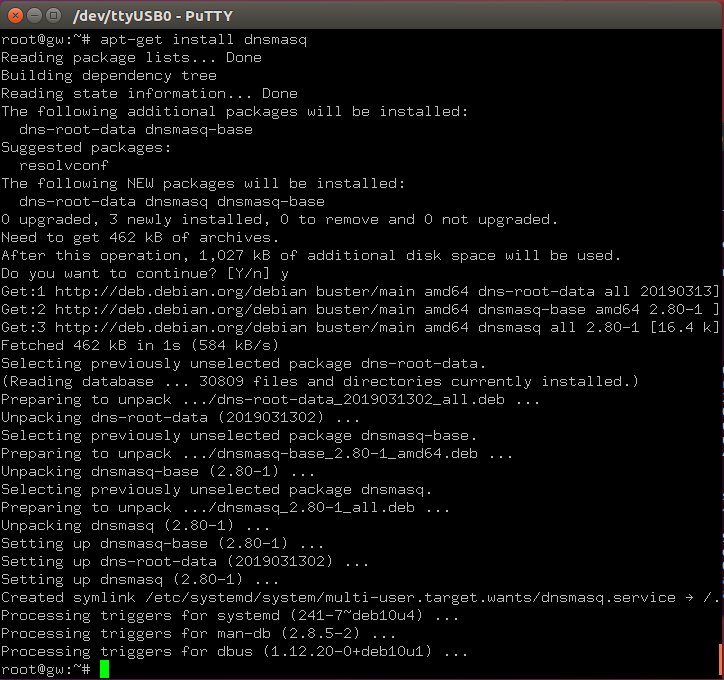Click 'Reading state information... Done' line
Image resolution: width=724 pixels, height=680 pixels.
pyautogui.click(x=150, y=94)
